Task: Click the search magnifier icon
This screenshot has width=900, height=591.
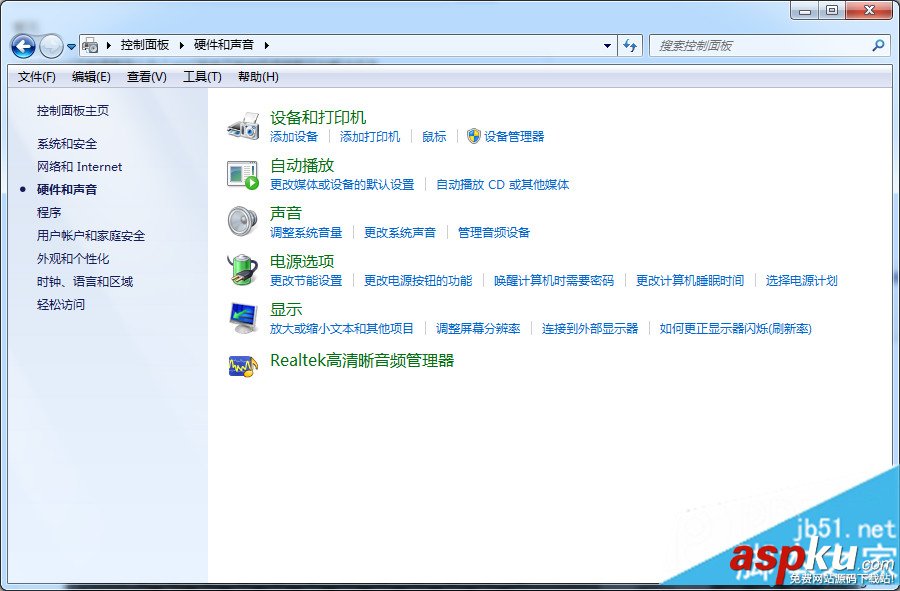Action: point(877,44)
